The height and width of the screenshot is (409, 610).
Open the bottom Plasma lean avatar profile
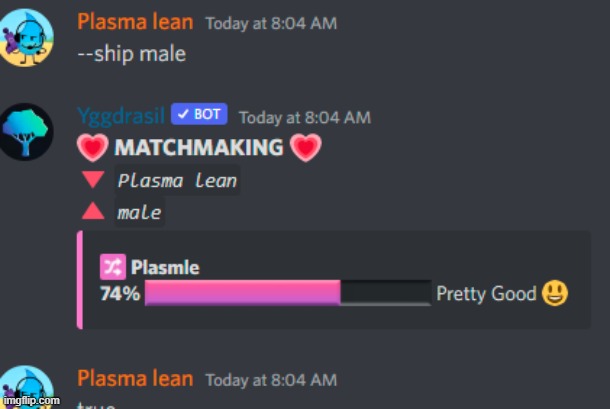click(26, 388)
